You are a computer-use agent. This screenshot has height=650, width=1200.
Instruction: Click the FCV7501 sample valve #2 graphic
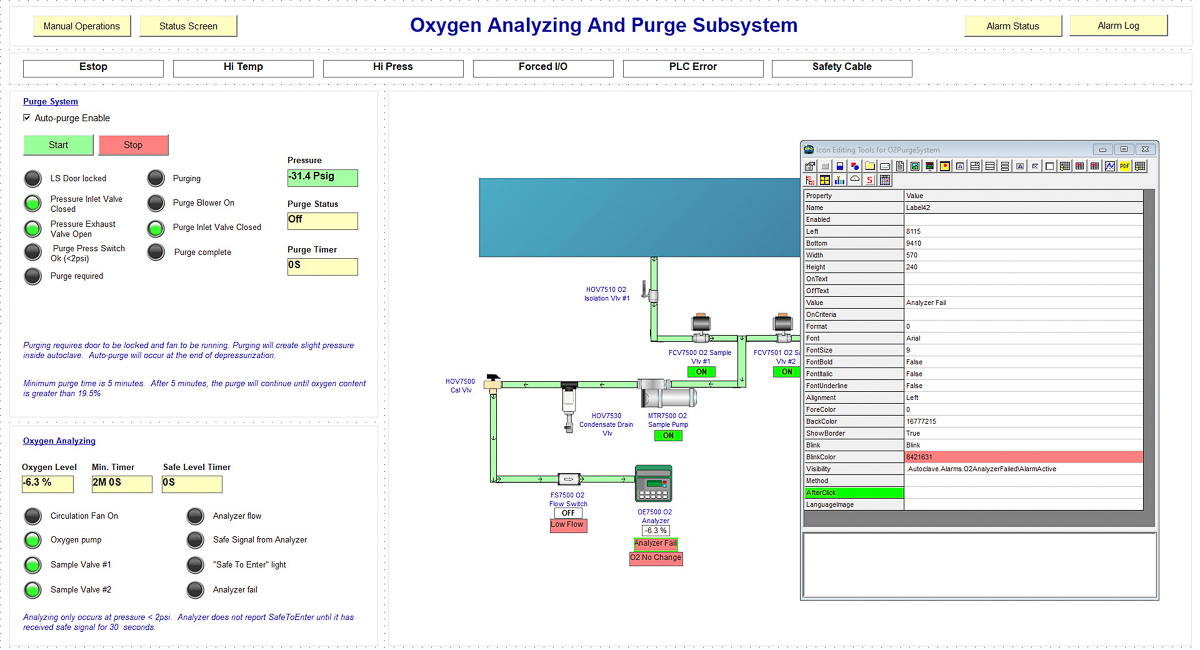[x=781, y=327]
